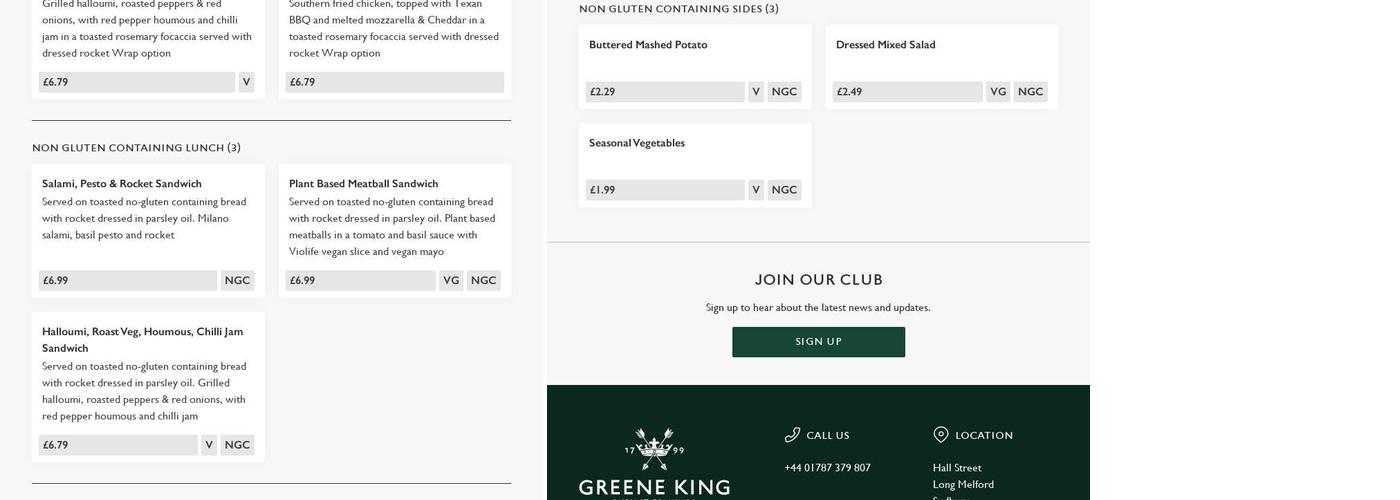This screenshot has height=500, width=1400.
Task: Click the VG badge on Plant Based Meatball Sandwich
Action: [451, 281]
